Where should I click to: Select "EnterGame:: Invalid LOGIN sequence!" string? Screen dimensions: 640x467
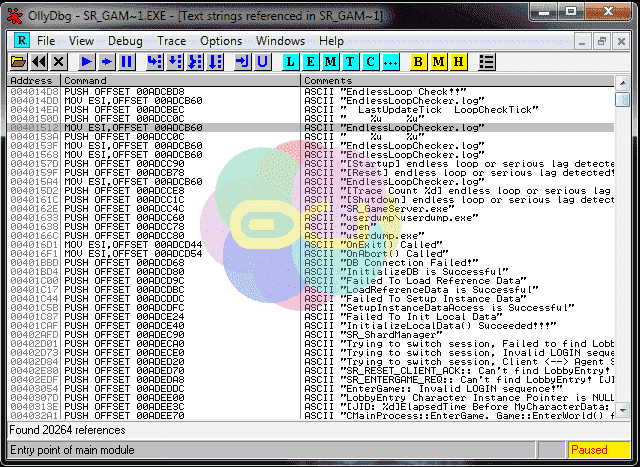click(433, 388)
